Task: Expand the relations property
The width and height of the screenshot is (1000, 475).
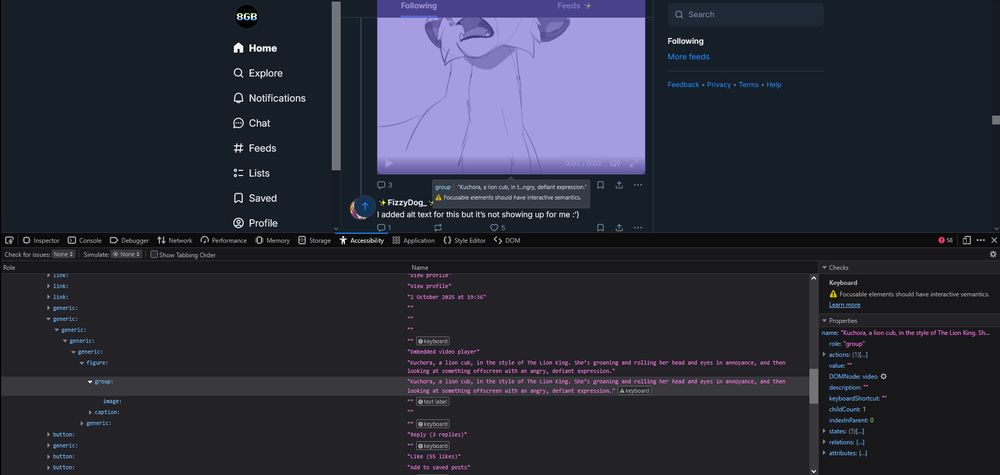Action: [x=825, y=442]
